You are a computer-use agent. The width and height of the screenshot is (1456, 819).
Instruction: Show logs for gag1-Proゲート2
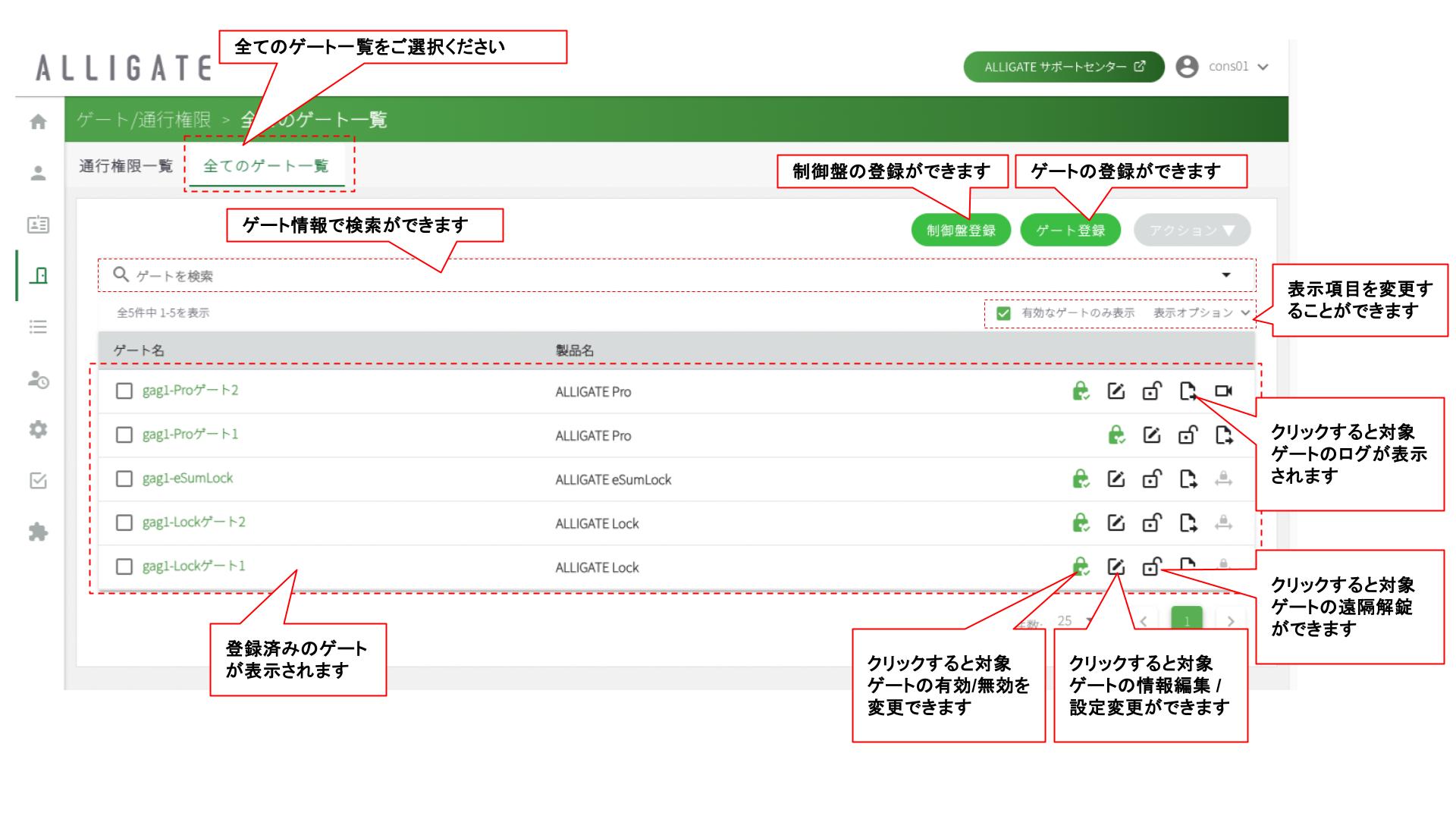coord(1188,391)
